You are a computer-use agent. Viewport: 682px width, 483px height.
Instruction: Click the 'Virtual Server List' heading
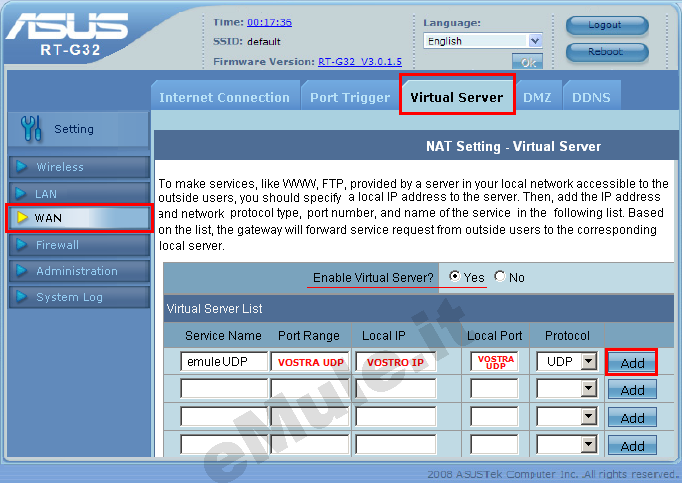(x=214, y=309)
